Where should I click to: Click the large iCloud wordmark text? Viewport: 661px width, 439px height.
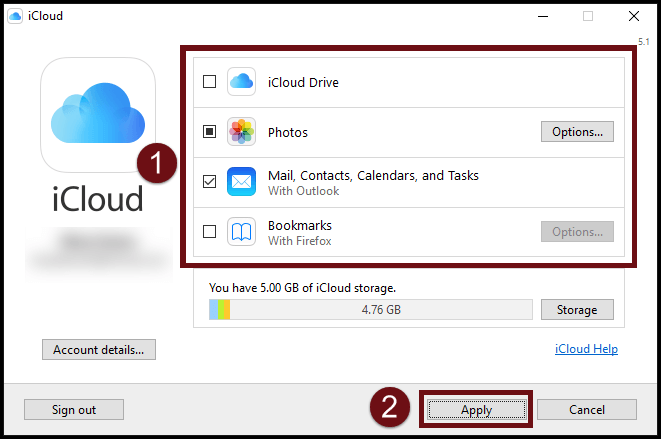click(x=98, y=199)
